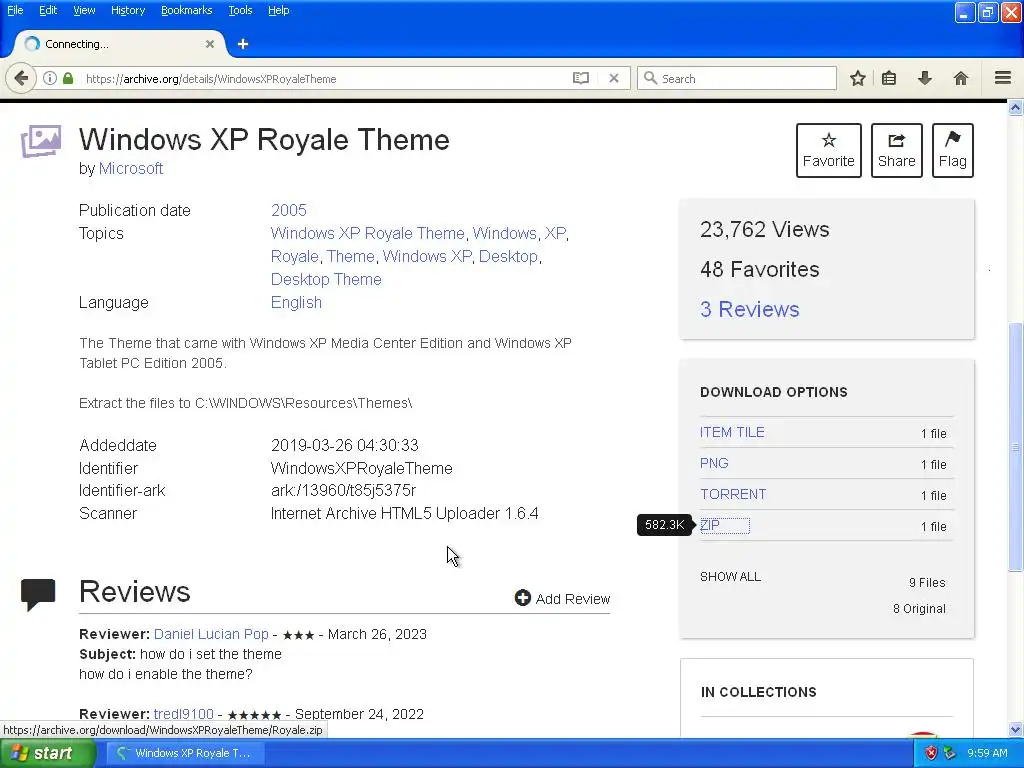This screenshot has width=1024, height=768.
Task: Open the 8 Original files link
Action: 919,609
